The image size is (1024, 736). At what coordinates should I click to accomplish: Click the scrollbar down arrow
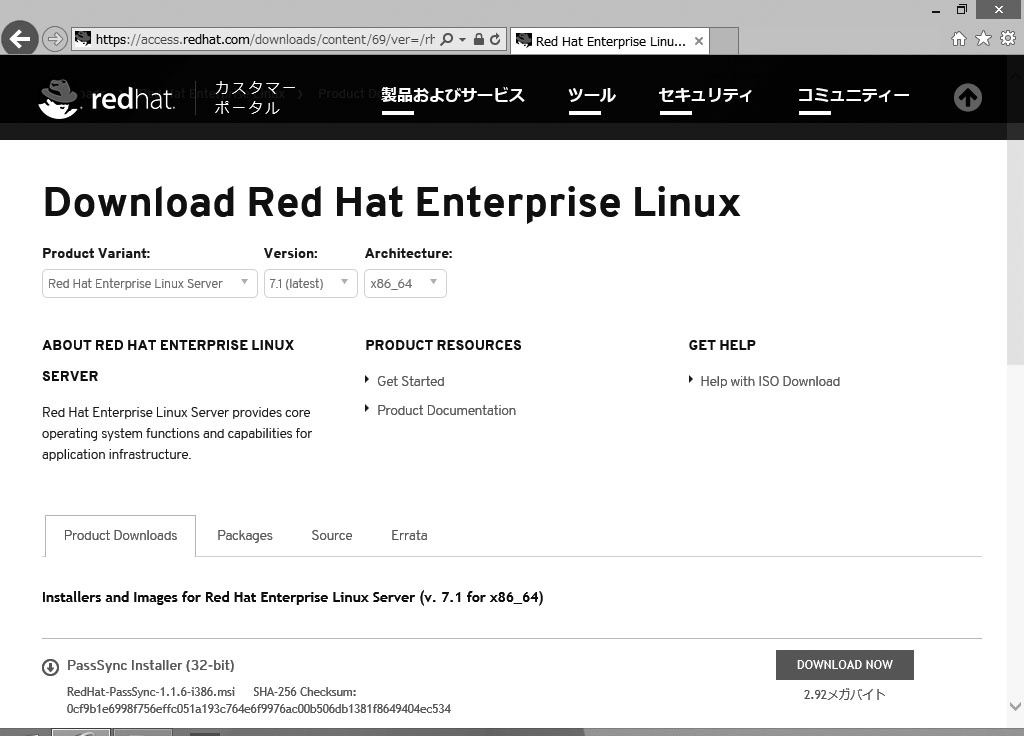click(x=1015, y=706)
